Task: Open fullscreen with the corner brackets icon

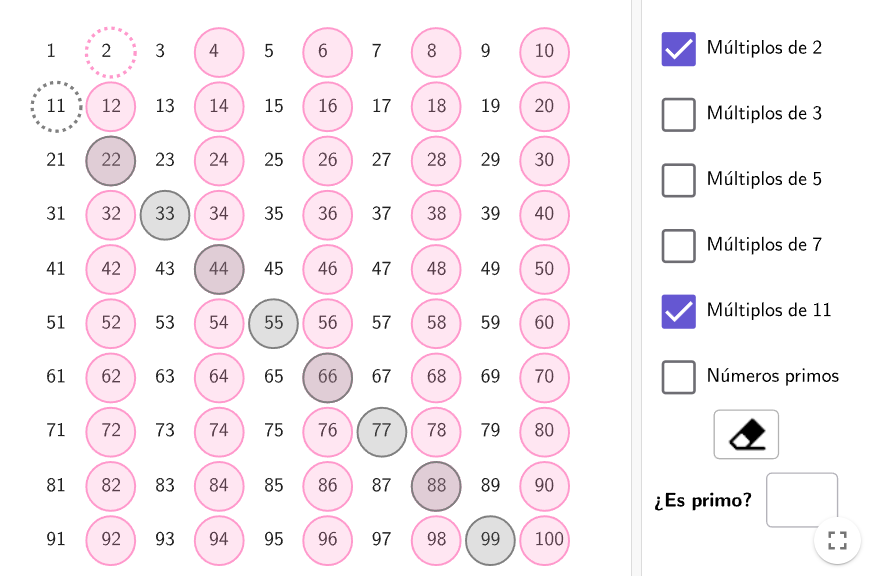Action: 837,540
